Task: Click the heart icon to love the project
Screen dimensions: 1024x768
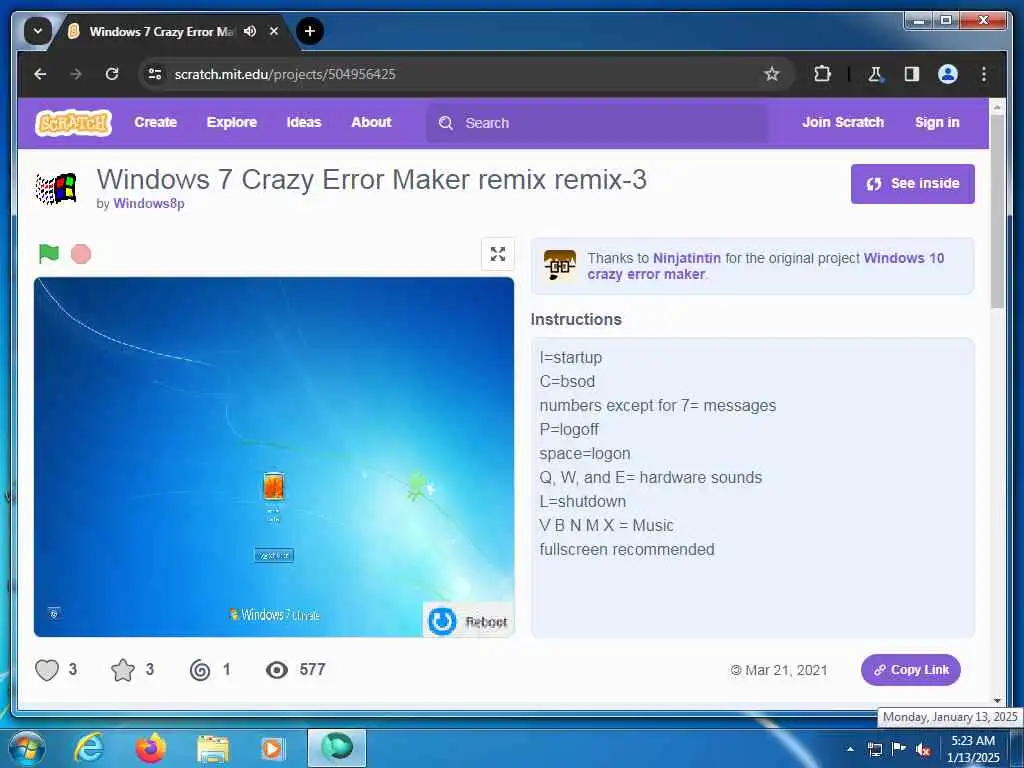Action: pyautogui.click(x=47, y=670)
